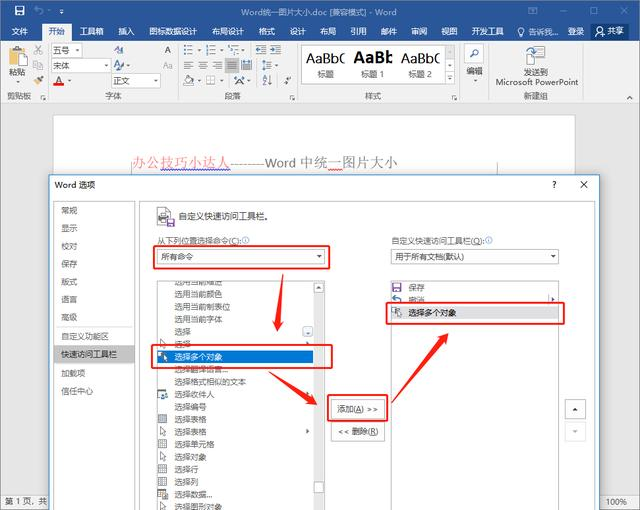Click the Decrease Indent icon
This screenshot has height=510, width=640.
pyautogui.click(x=261, y=50)
